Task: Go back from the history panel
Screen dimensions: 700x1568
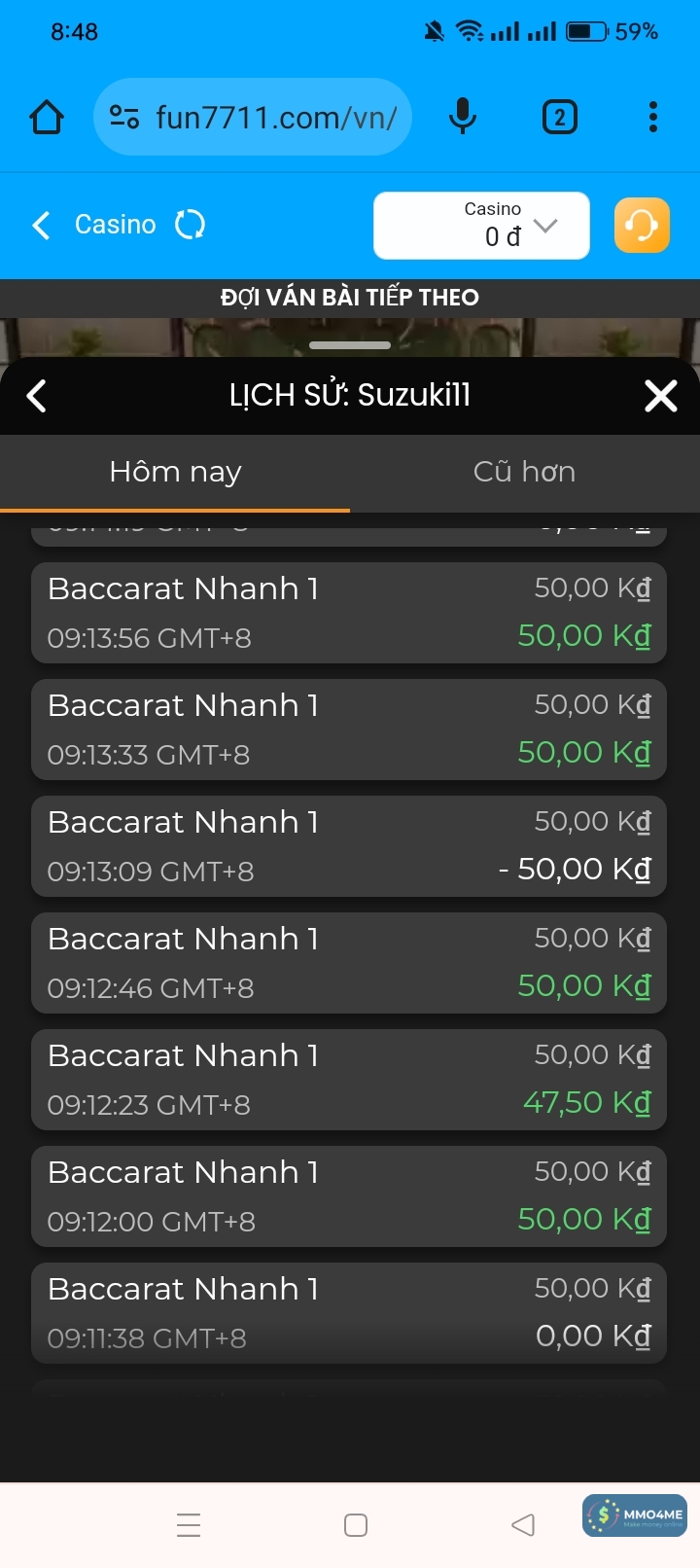Action: pyautogui.click(x=37, y=396)
